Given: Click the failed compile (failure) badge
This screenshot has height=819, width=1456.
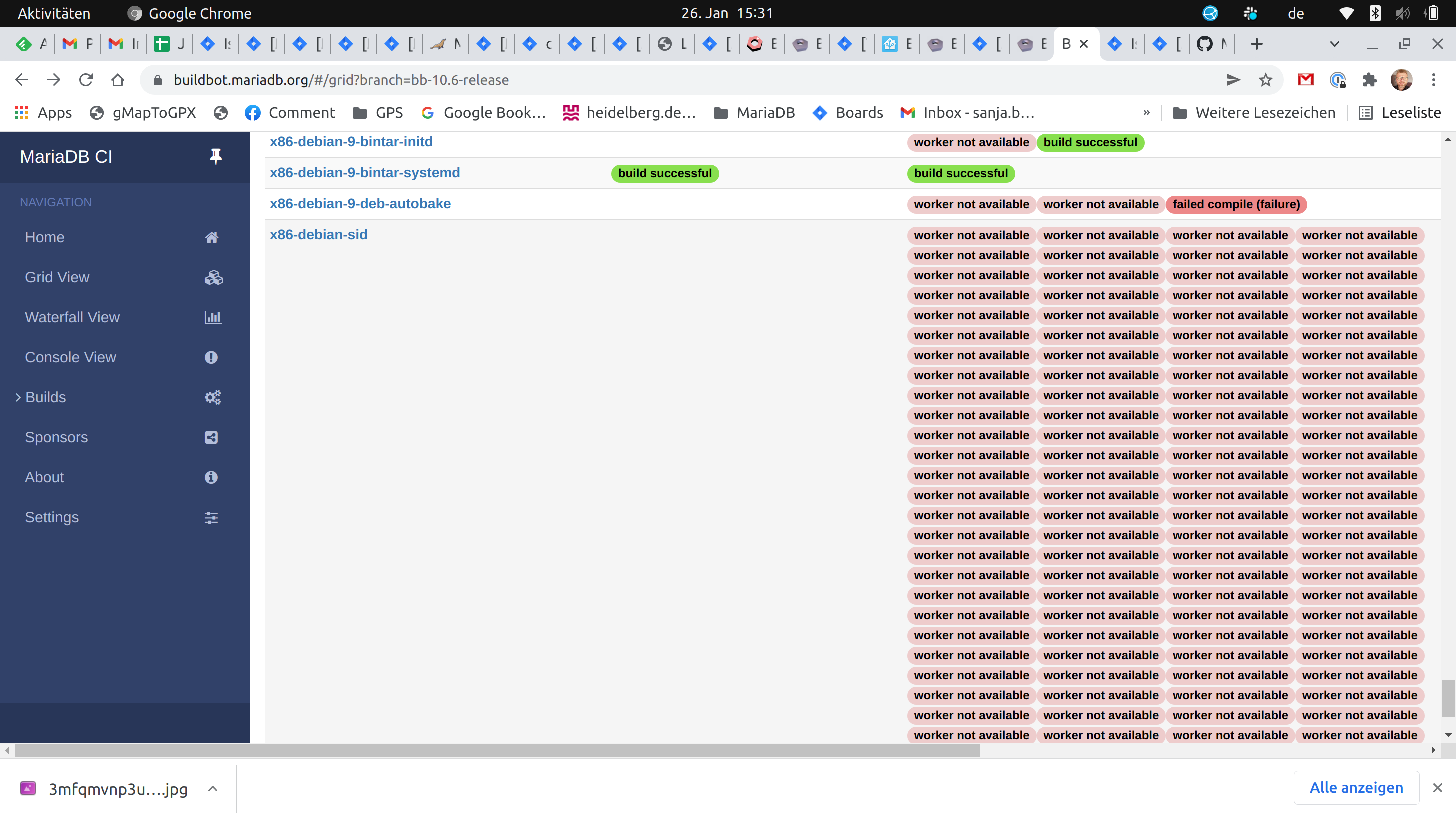Looking at the screenshot, I should pyautogui.click(x=1236, y=204).
